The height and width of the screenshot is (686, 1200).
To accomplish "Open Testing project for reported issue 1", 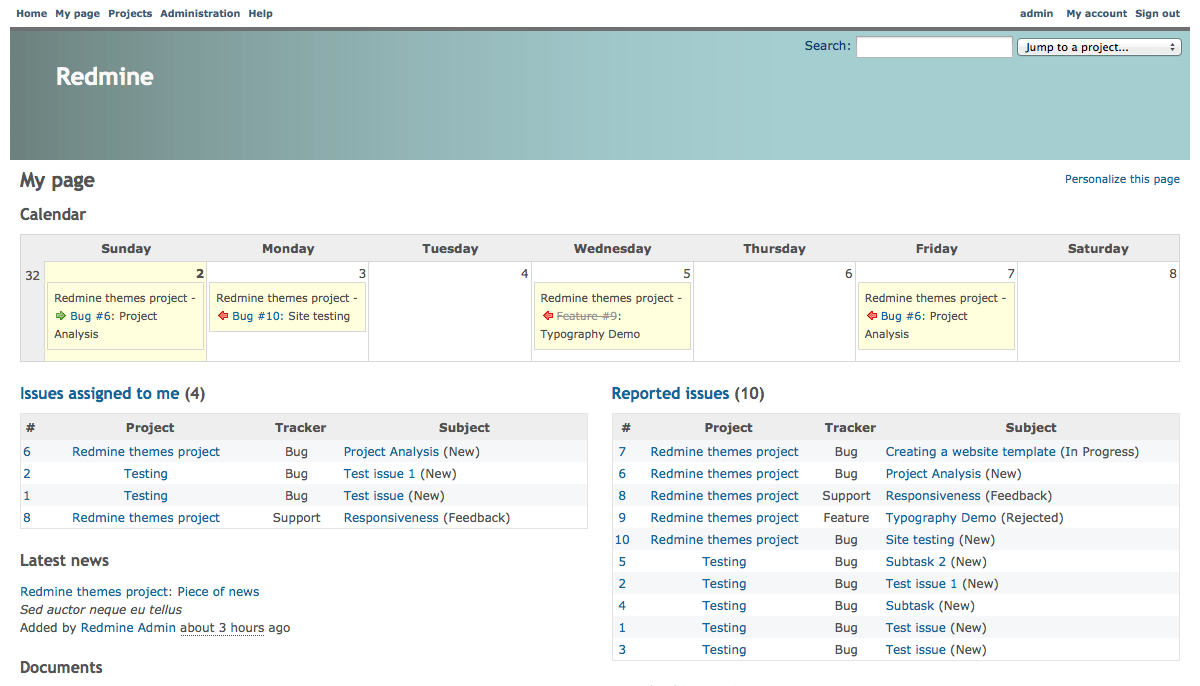I will click(725, 628).
